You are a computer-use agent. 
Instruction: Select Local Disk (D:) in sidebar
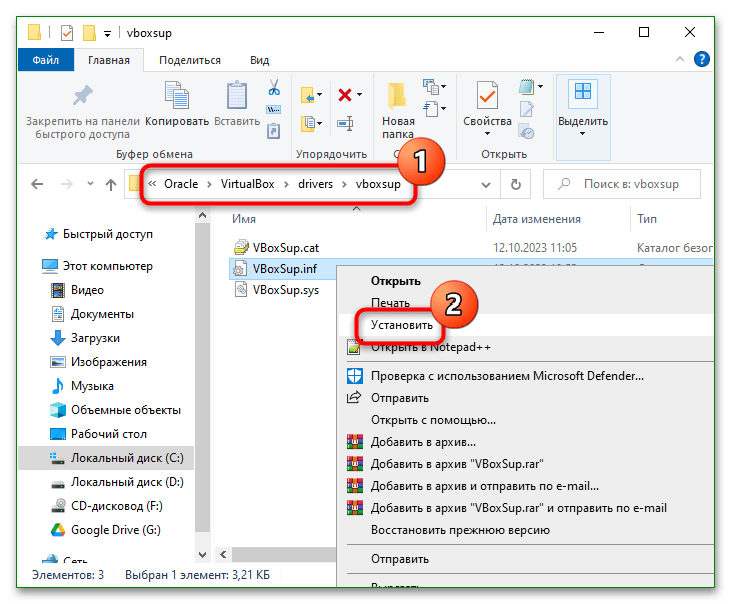point(117,482)
